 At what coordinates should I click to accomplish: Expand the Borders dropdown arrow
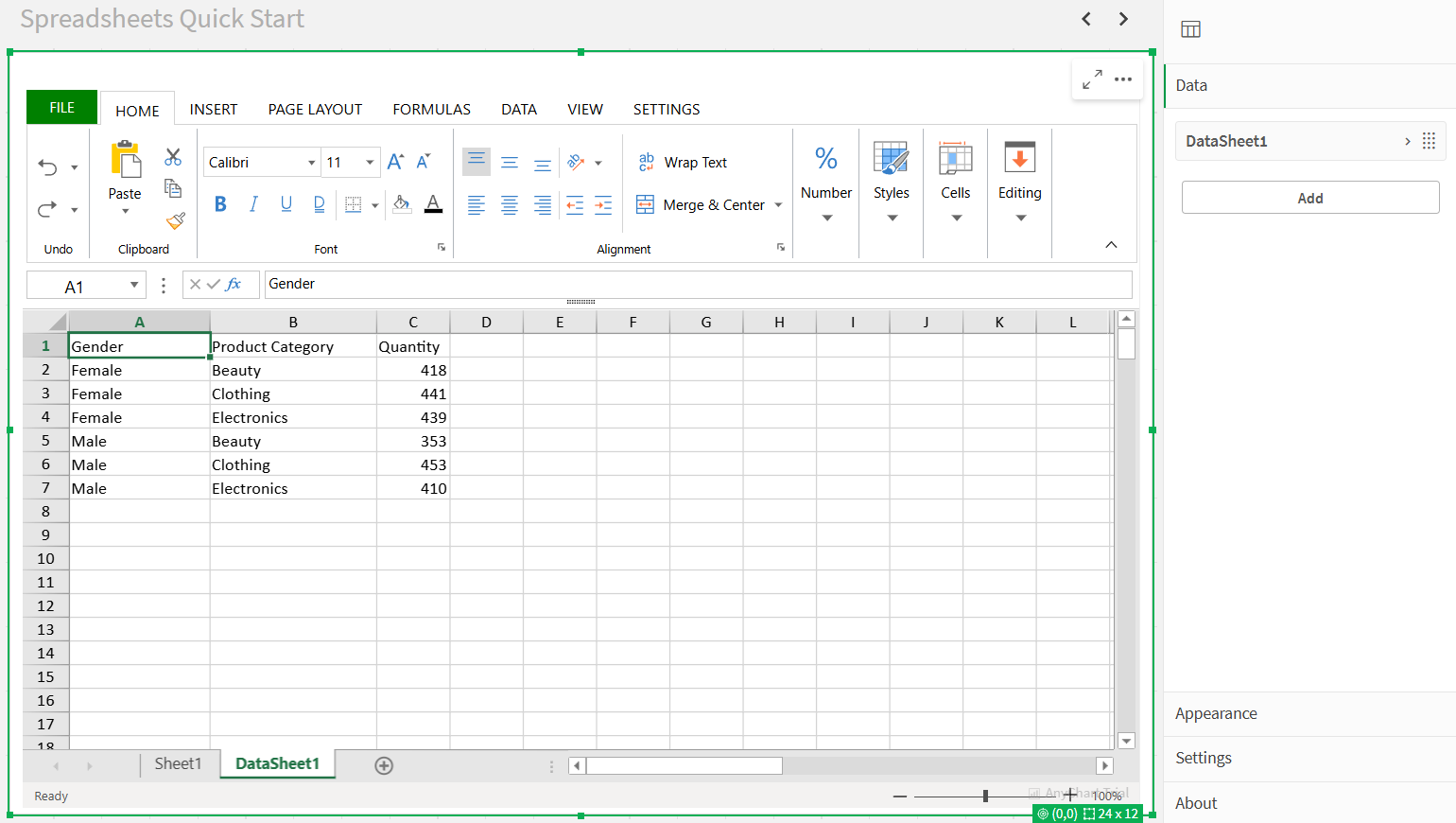375,204
